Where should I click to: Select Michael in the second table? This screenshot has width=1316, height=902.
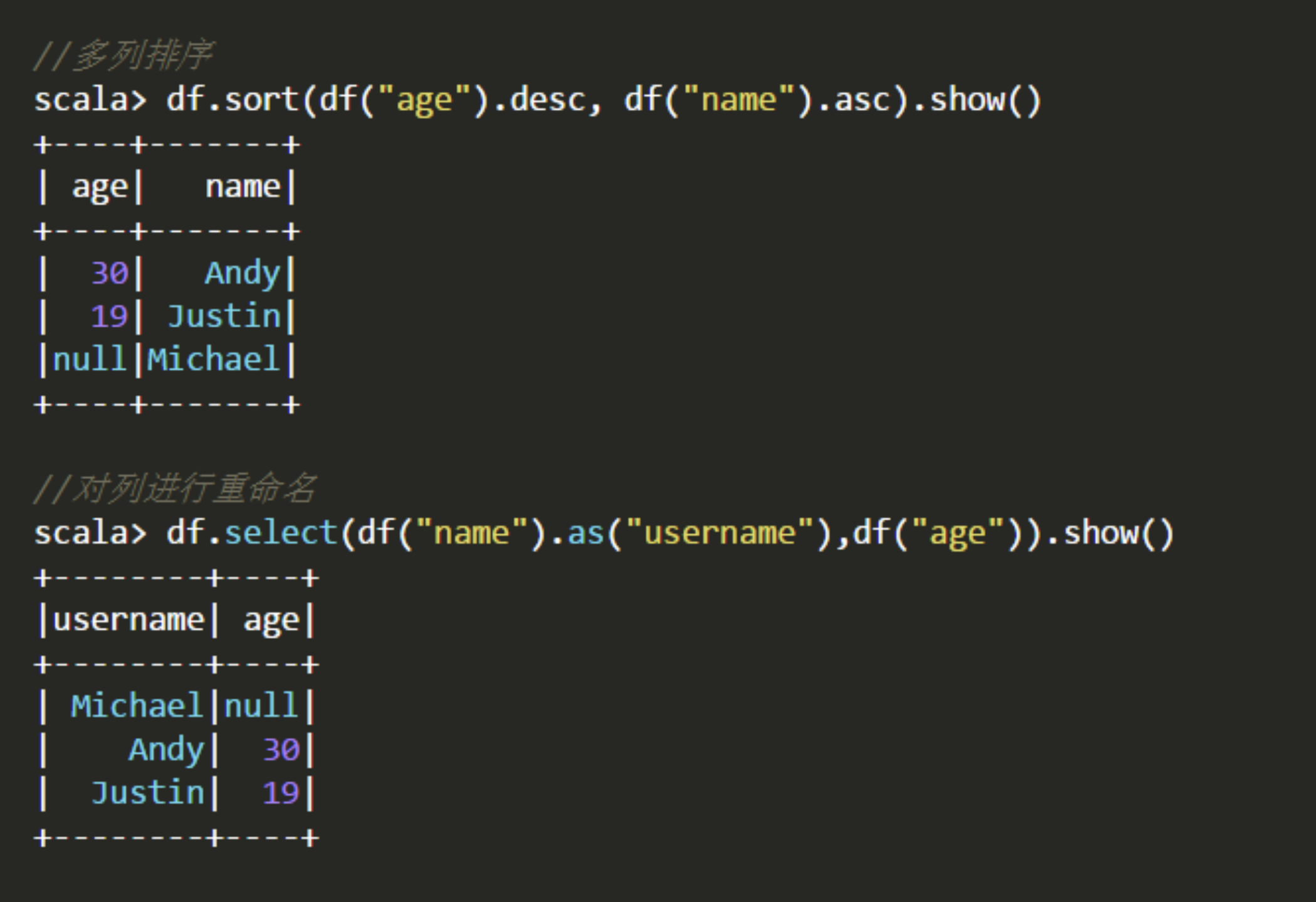(x=137, y=706)
